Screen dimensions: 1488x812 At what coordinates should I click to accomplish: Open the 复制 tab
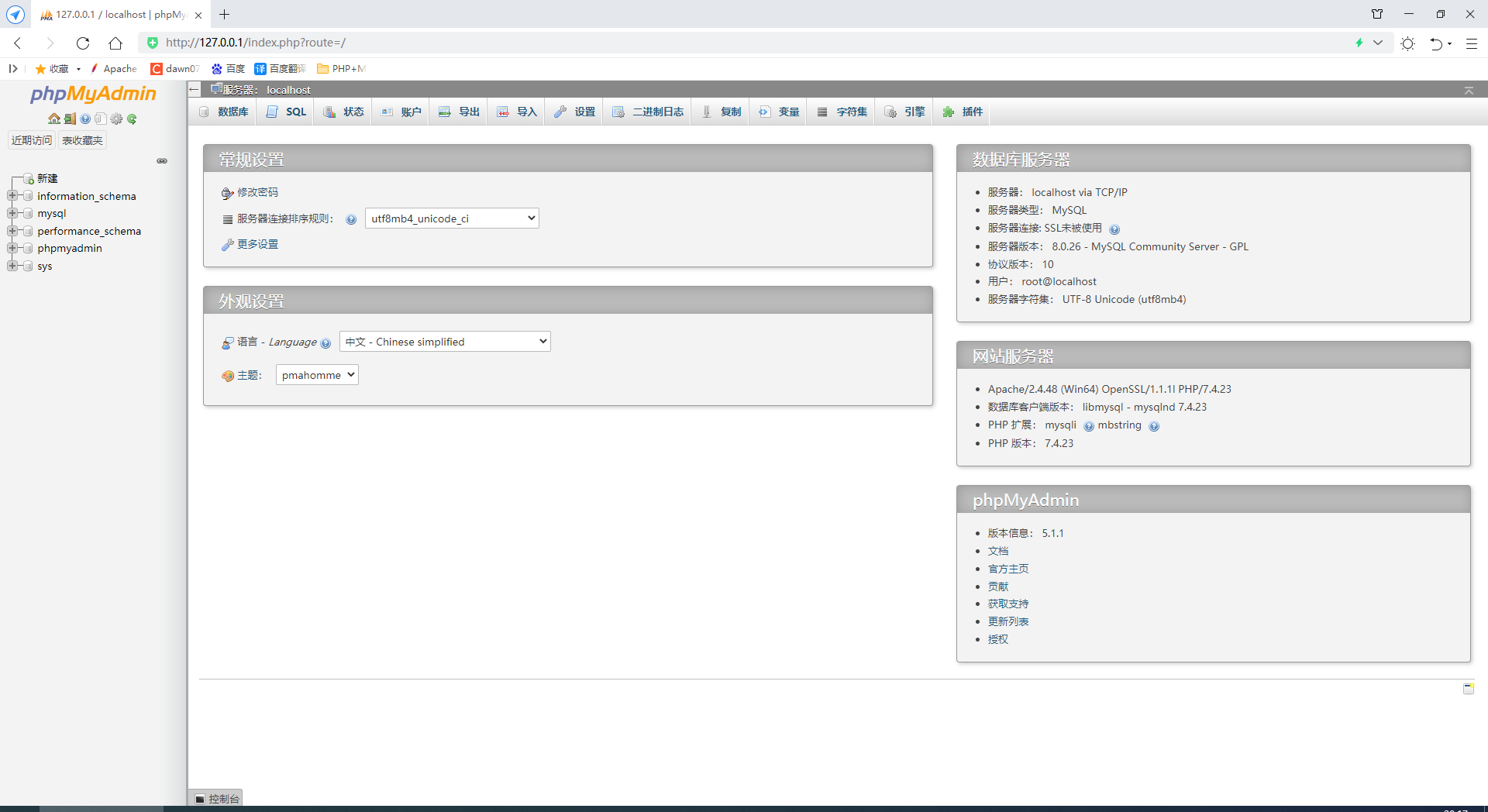[x=721, y=112]
